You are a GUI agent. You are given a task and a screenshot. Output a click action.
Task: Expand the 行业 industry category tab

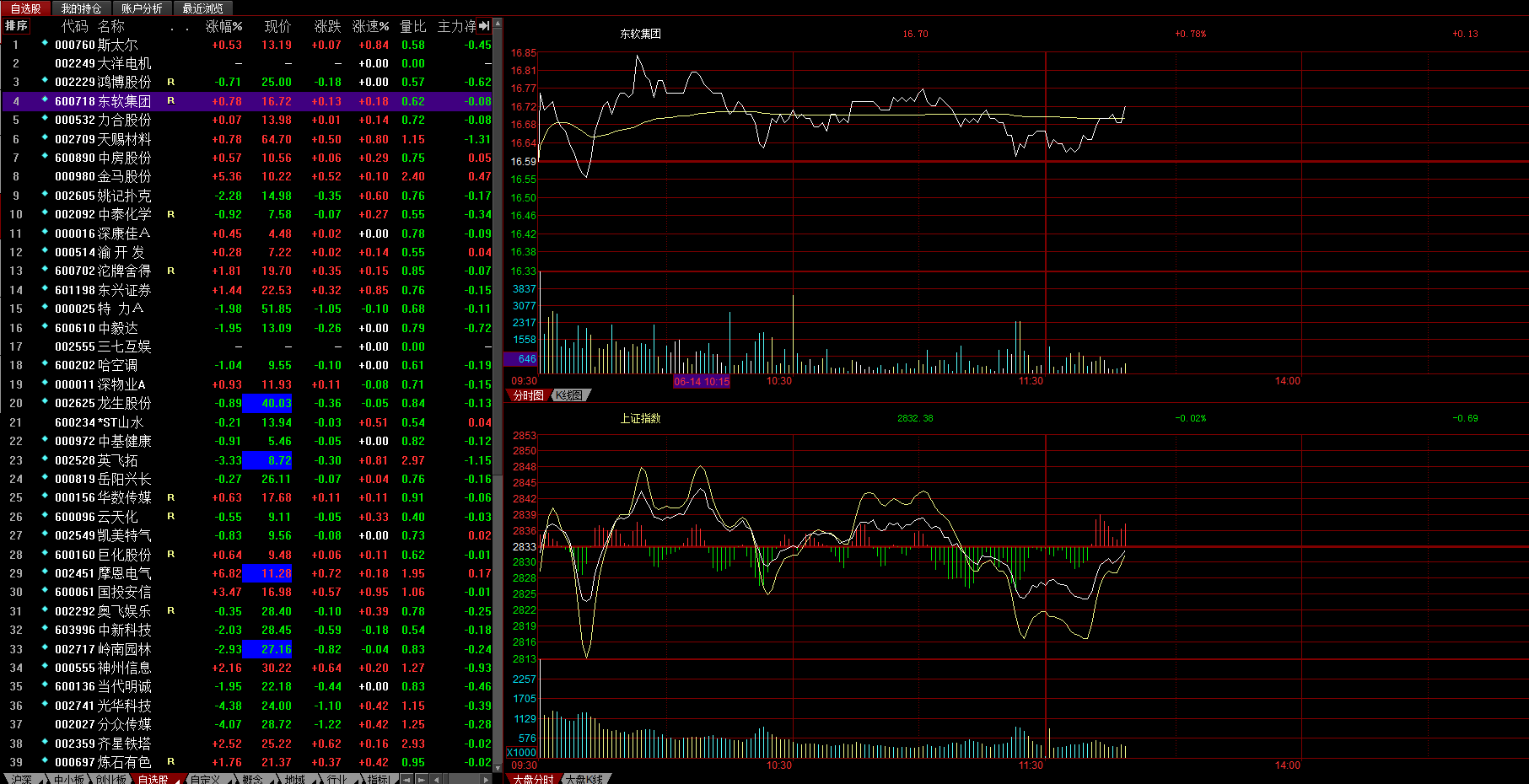[x=336, y=779]
